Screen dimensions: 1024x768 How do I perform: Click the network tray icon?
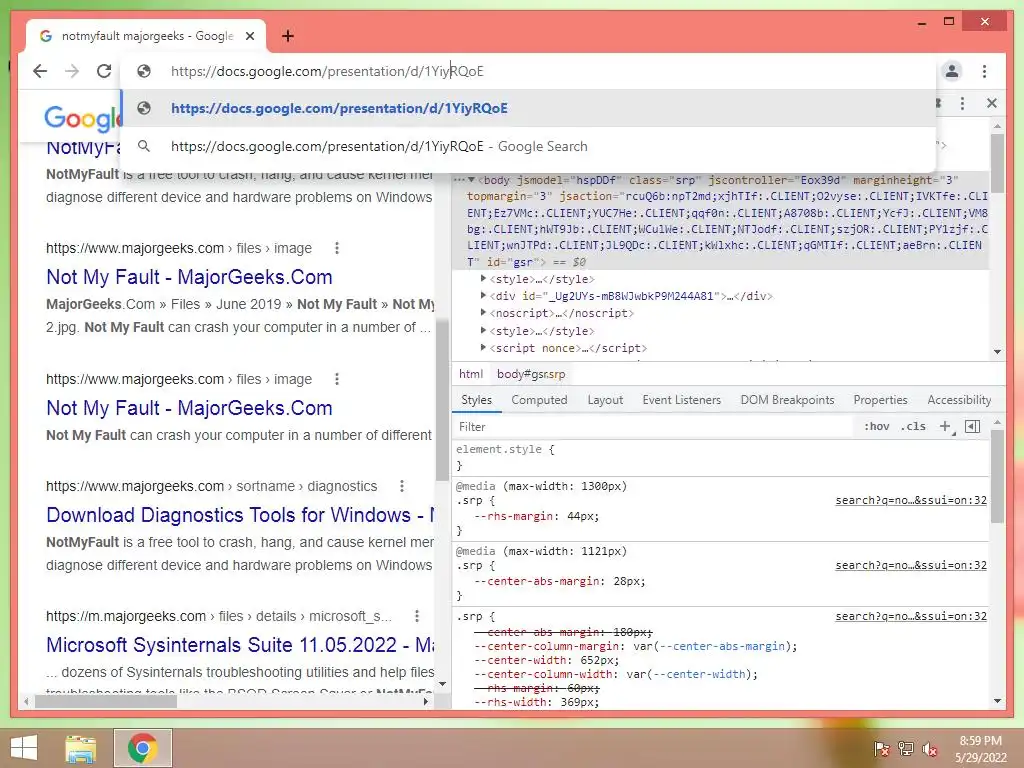(x=906, y=749)
